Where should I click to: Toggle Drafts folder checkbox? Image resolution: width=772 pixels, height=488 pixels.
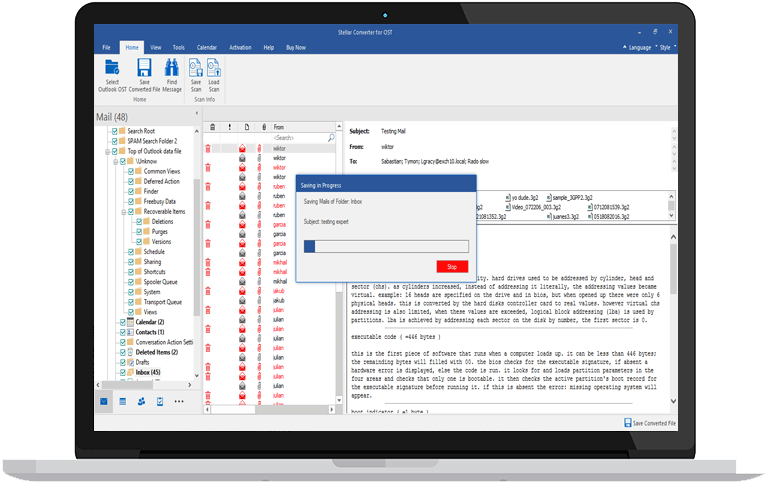[123, 362]
